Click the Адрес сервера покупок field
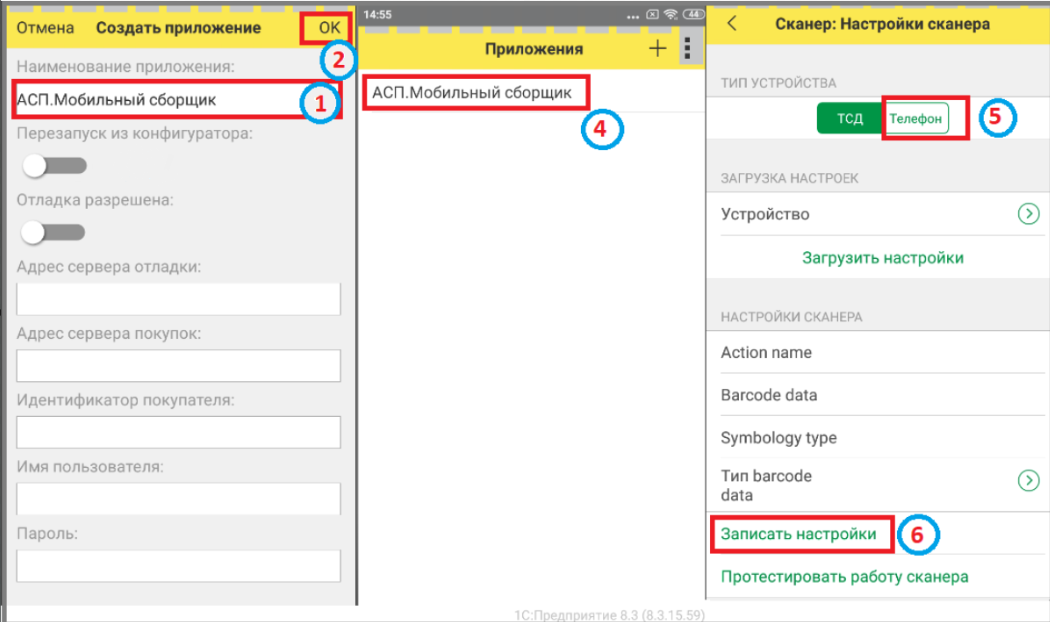The height and width of the screenshot is (622, 1050). (x=178, y=366)
